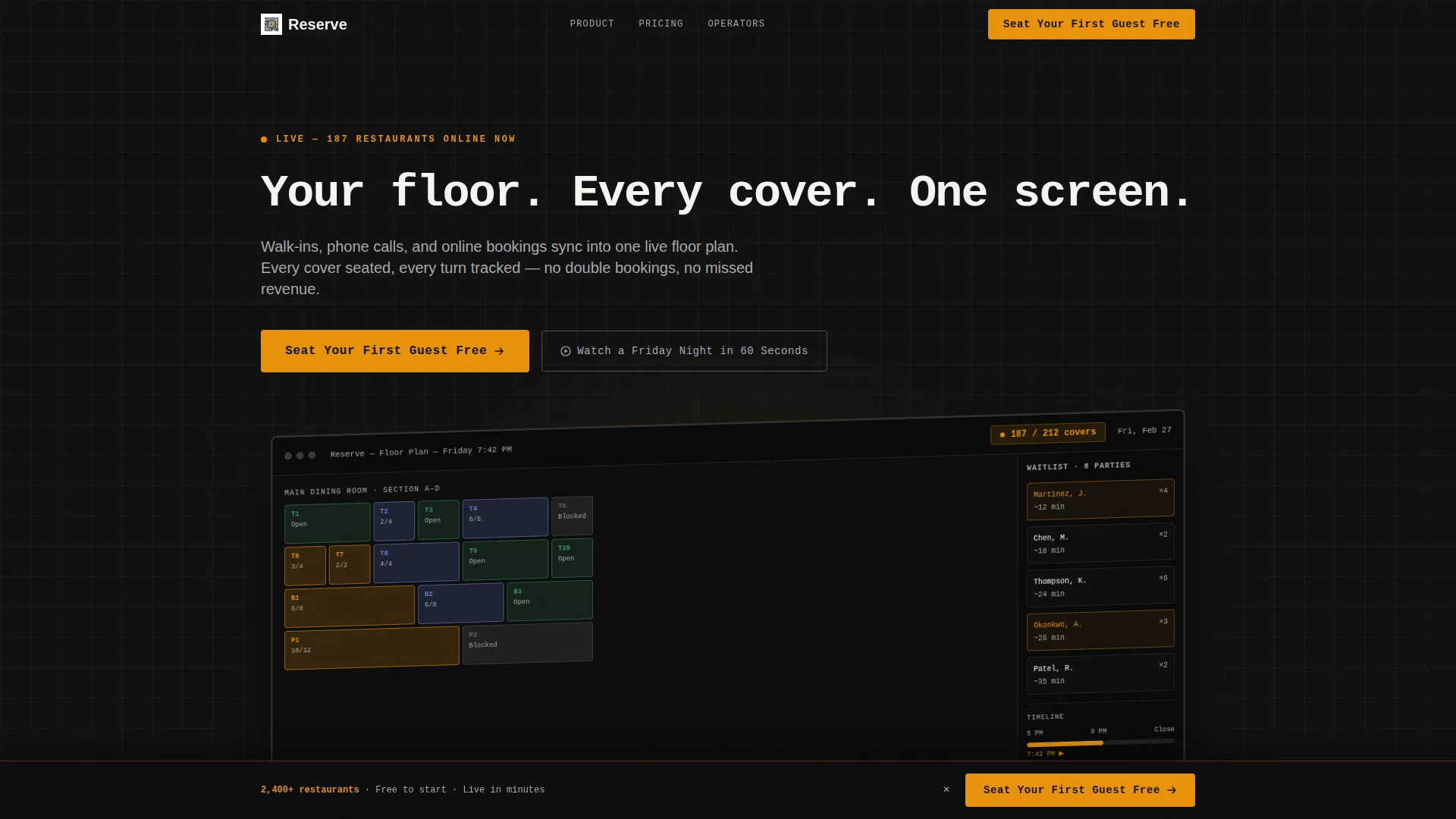
Task: Select table T4 with 6/6 seated
Action: (x=505, y=517)
